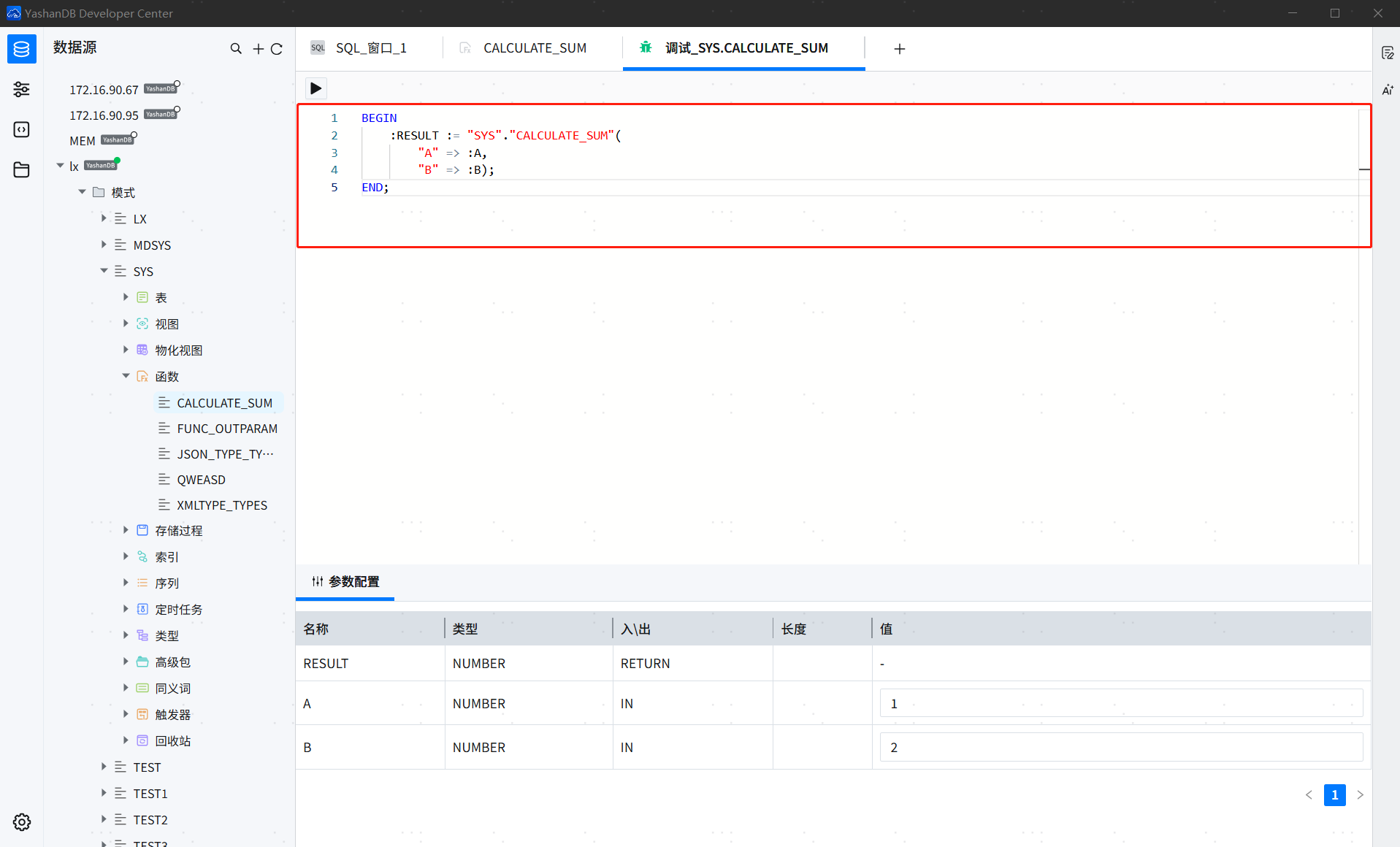The image size is (1400, 847).
Task: Go to the next parameter page
Action: point(1360,795)
